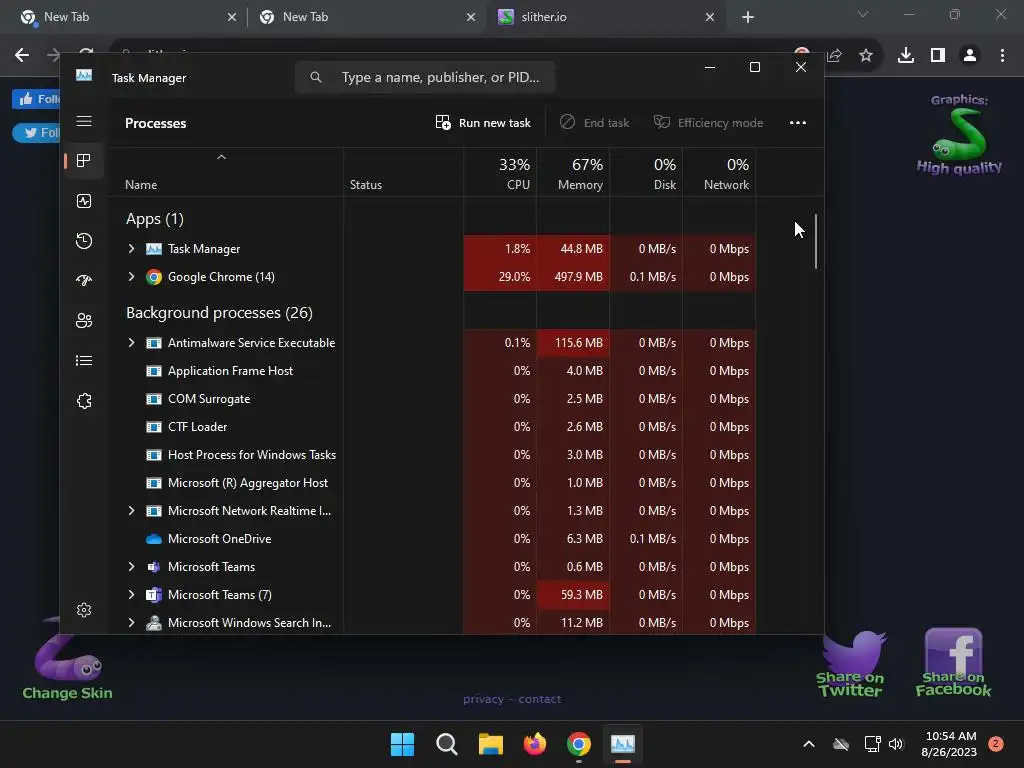
Task: Open the contact link on slither.io
Action: click(x=540, y=699)
